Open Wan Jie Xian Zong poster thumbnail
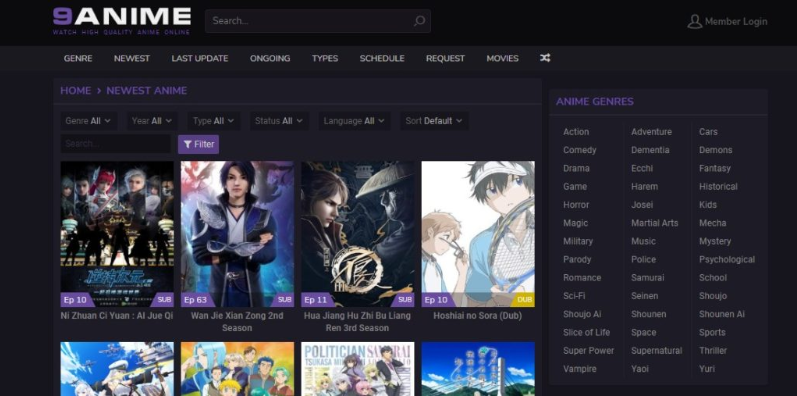The height and width of the screenshot is (396, 797). click(x=237, y=234)
